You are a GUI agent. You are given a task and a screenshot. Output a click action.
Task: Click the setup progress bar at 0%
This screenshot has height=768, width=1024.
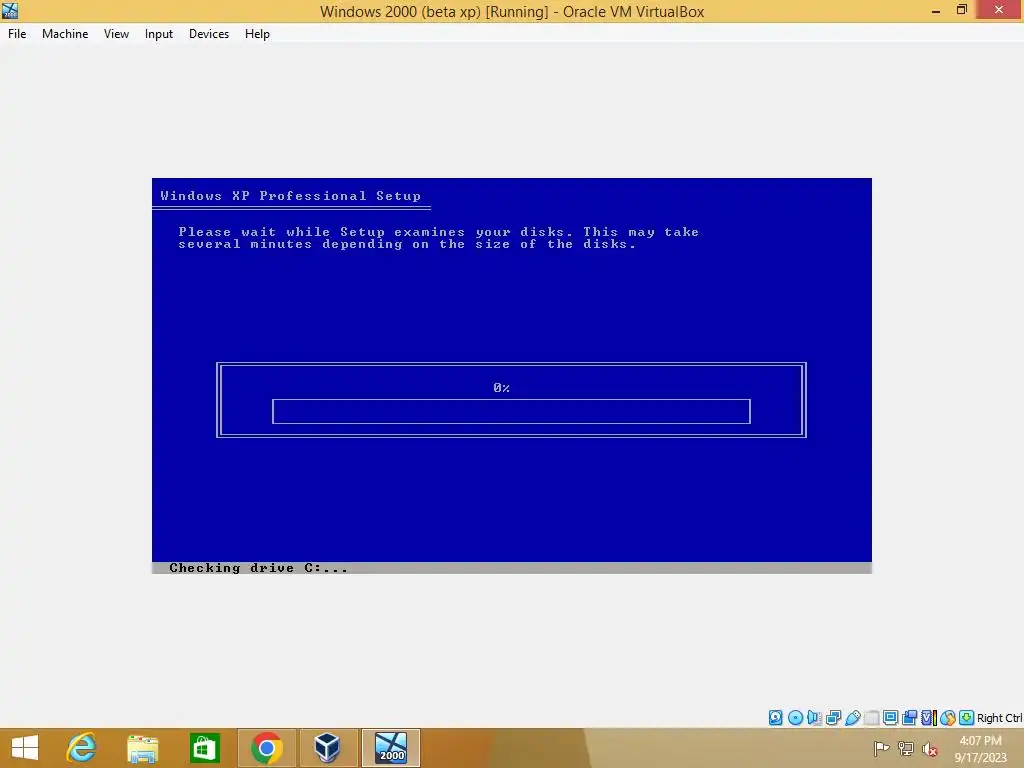tap(511, 411)
